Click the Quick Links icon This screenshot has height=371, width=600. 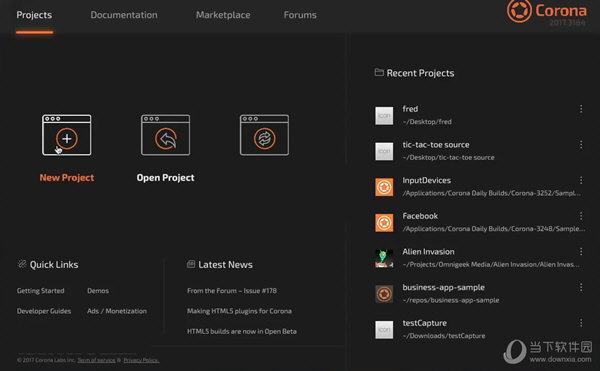coord(22,264)
